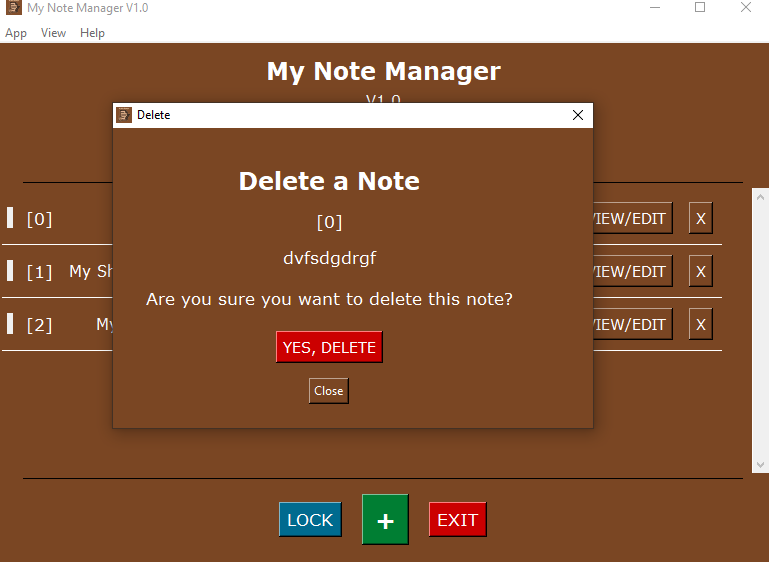
Task: Click the white marker beside note [1]
Action: 10,271
